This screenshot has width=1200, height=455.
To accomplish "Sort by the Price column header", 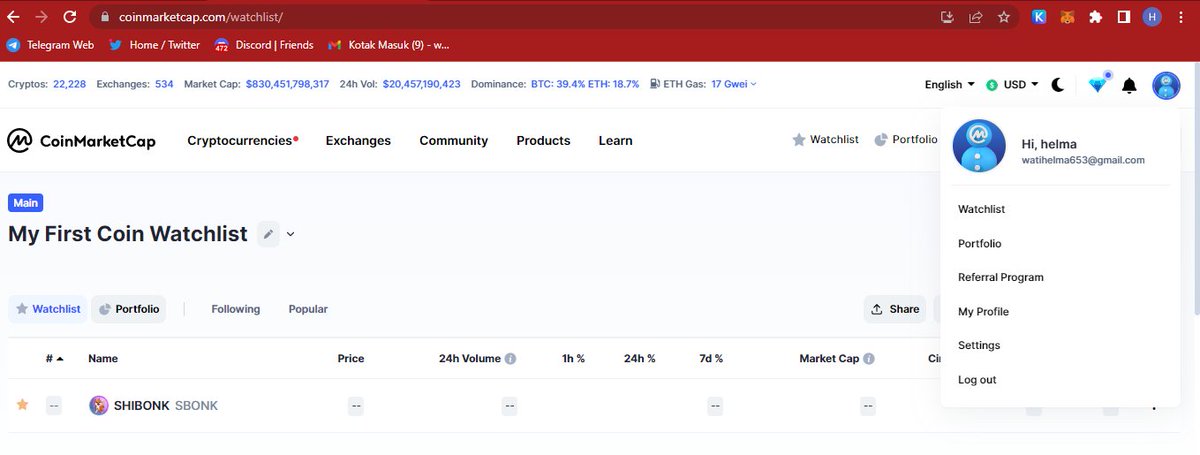I will click(x=351, y=358).
